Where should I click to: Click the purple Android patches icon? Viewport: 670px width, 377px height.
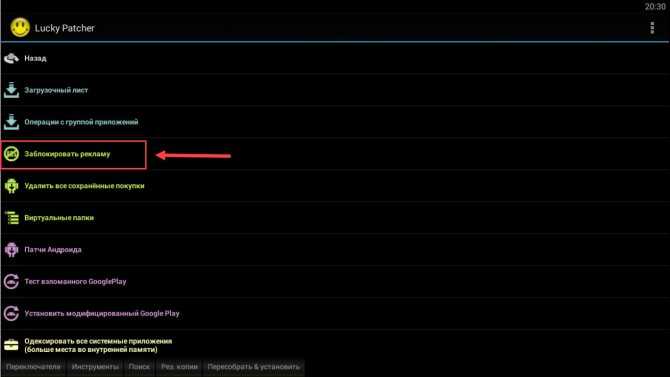coord(12,250)
